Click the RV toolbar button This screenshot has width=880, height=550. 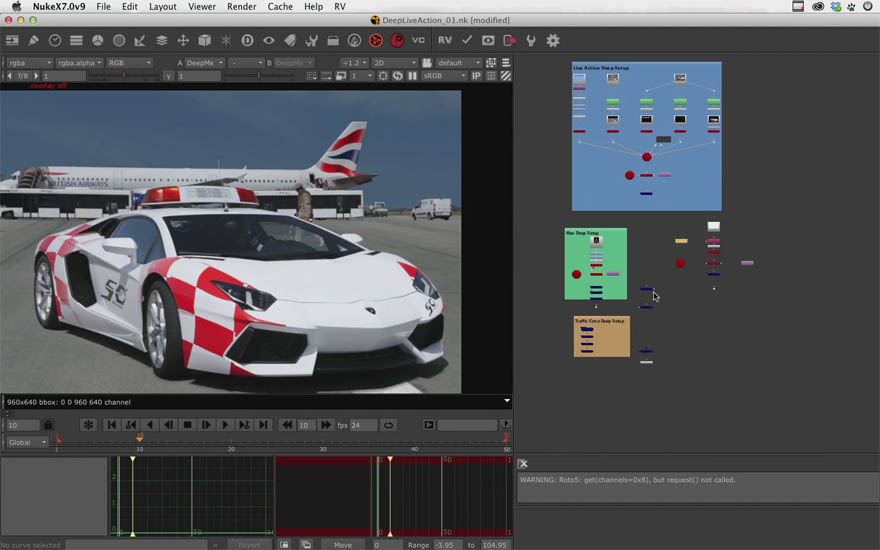(x=445, y=40)
